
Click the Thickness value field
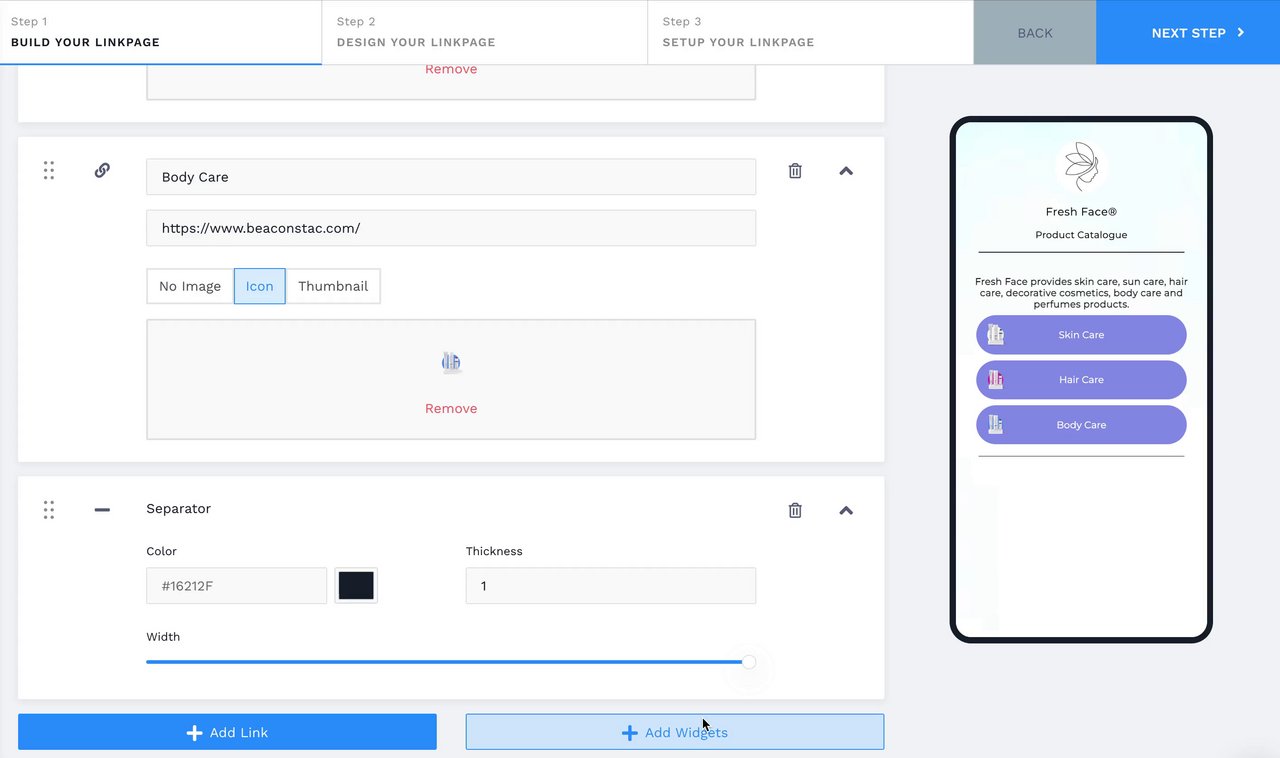point(611,586)
